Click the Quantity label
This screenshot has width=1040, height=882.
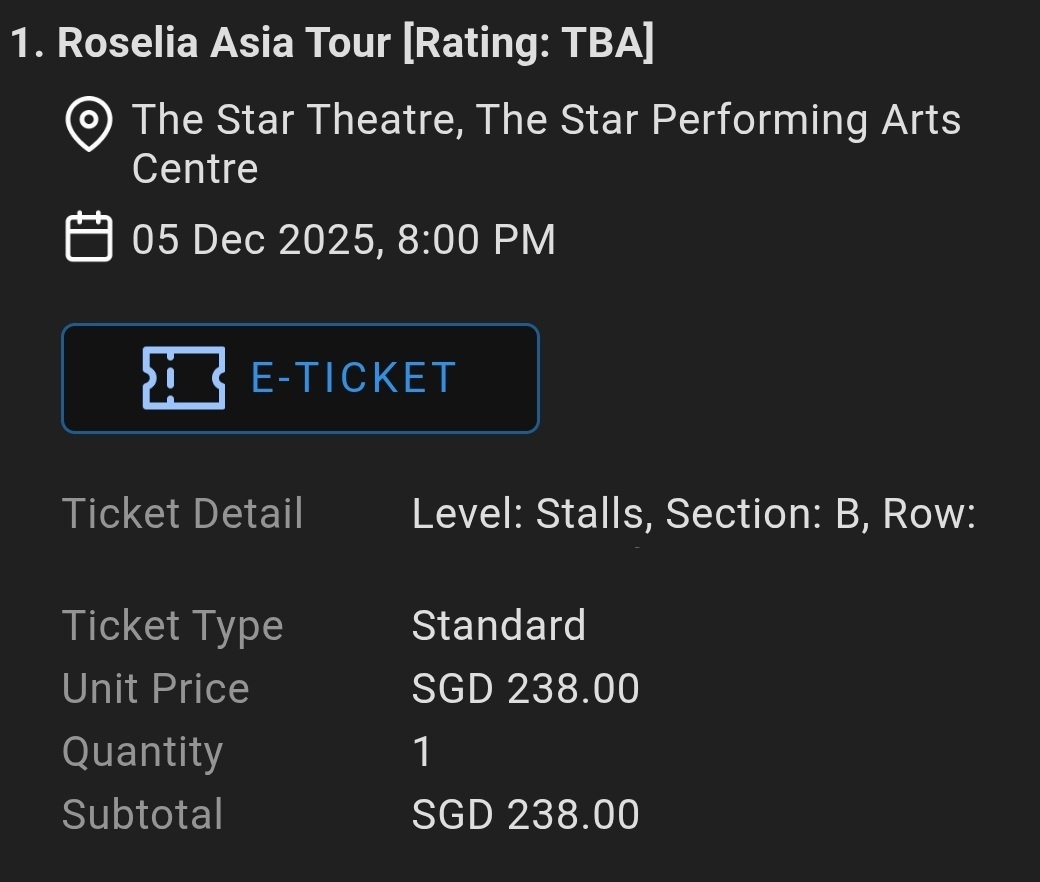click(143, 752)
